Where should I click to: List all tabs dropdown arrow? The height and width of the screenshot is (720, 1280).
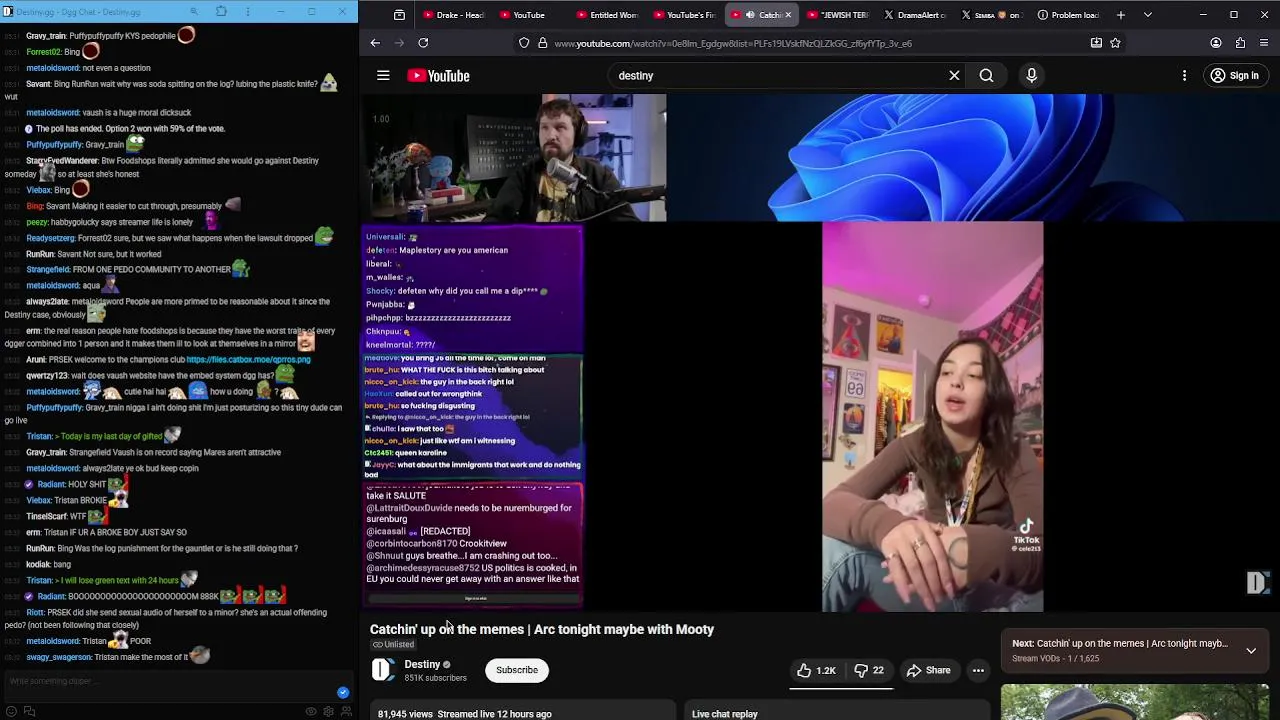coord(1147,15)
